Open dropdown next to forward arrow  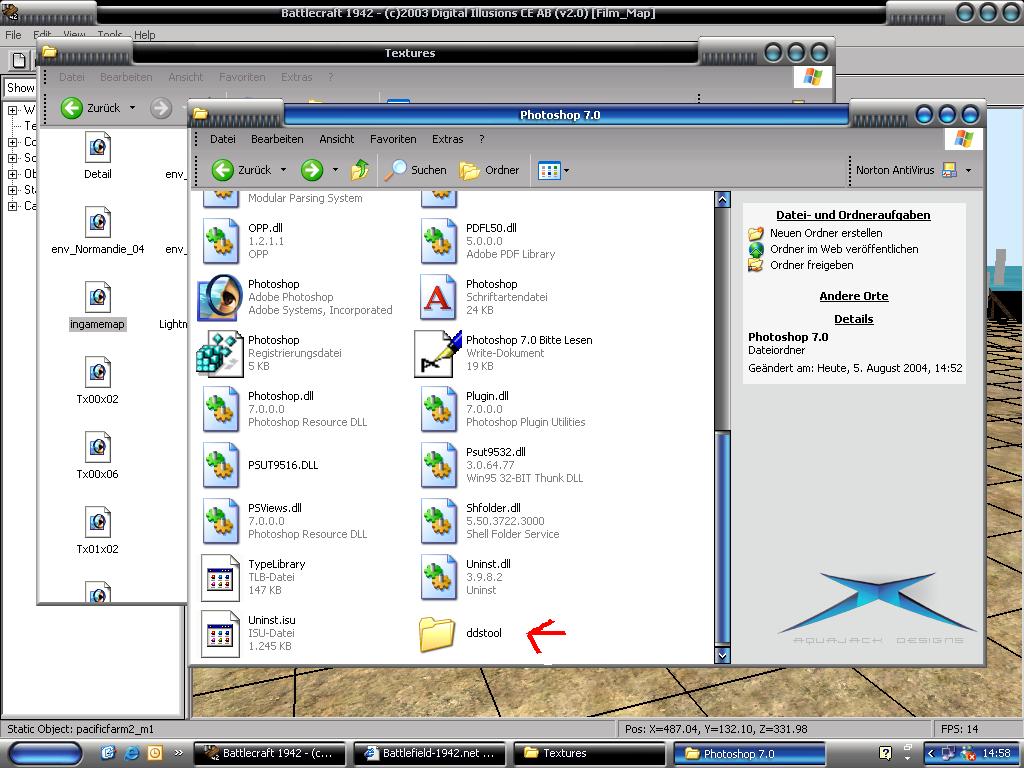point(335,170)
